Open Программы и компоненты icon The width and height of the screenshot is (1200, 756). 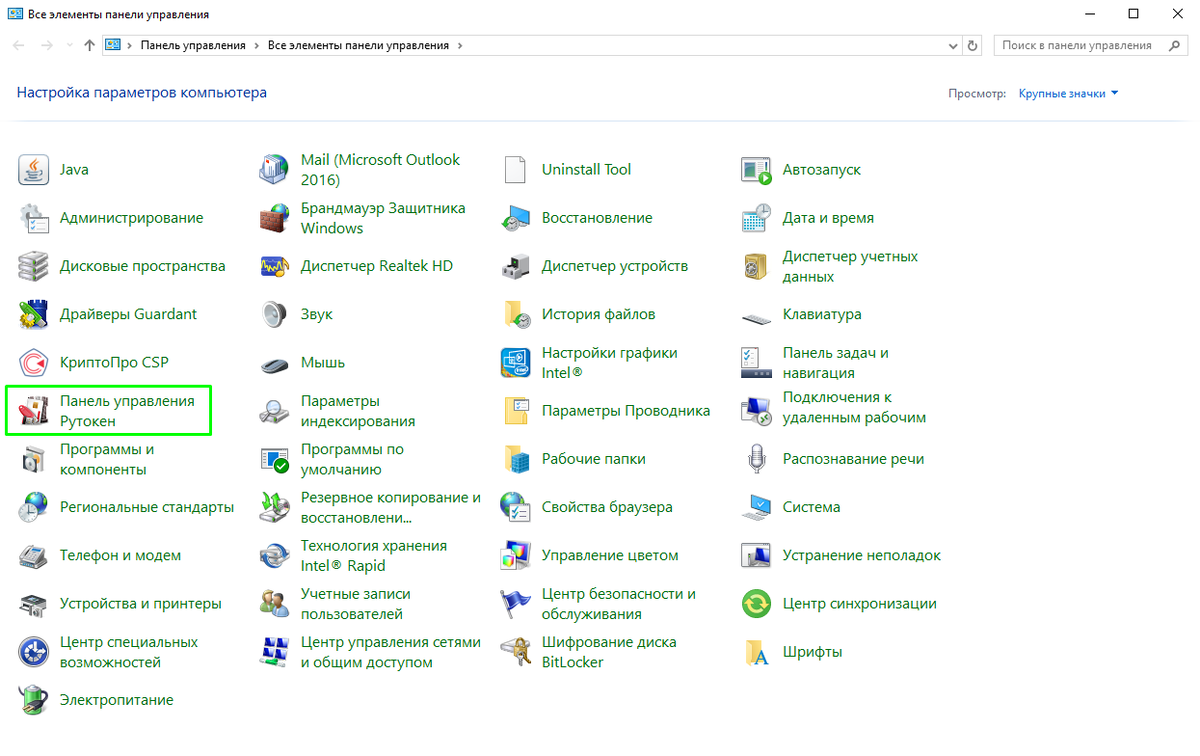[x=34, y=459]
